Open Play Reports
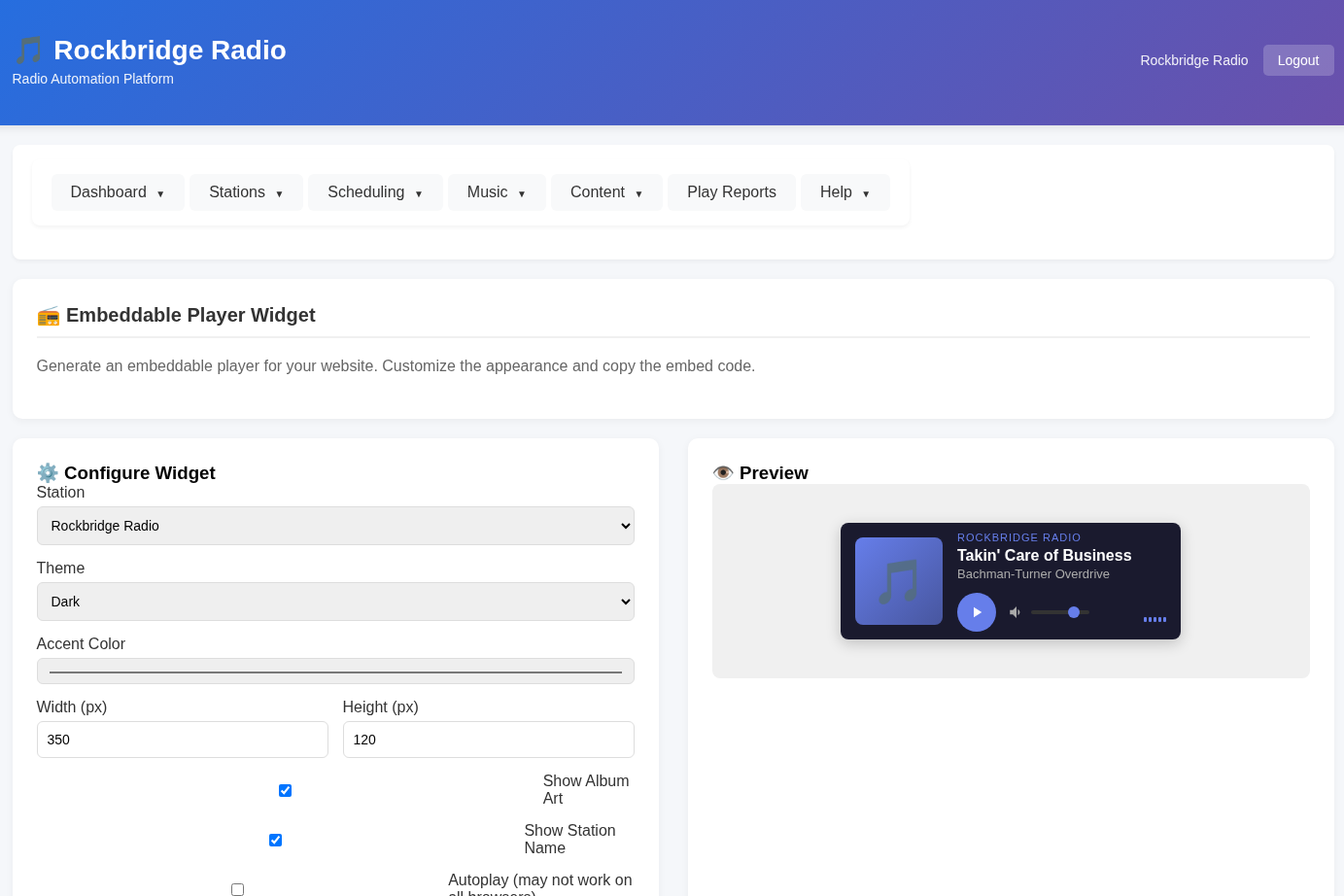The image size is (1344, 896). [x=732, y=191]
